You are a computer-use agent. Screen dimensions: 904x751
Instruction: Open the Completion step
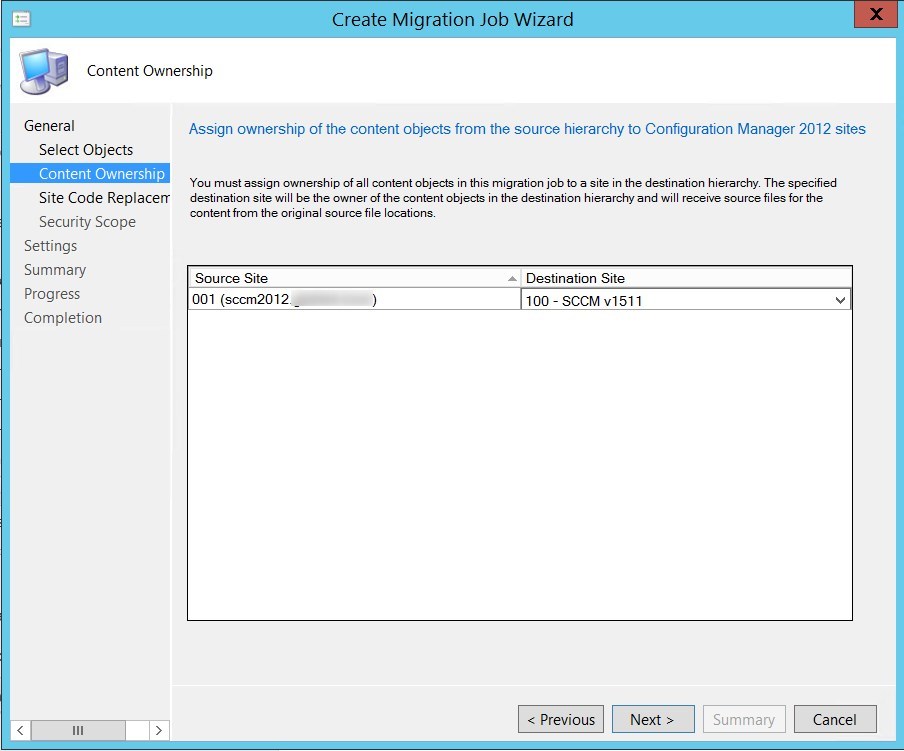62,317
